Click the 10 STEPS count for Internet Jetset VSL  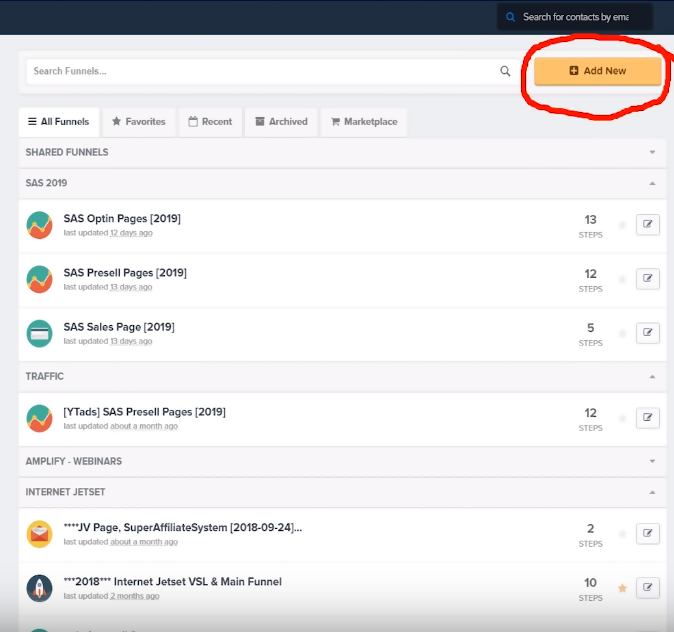pyautogui.click(x=591, y=590)
